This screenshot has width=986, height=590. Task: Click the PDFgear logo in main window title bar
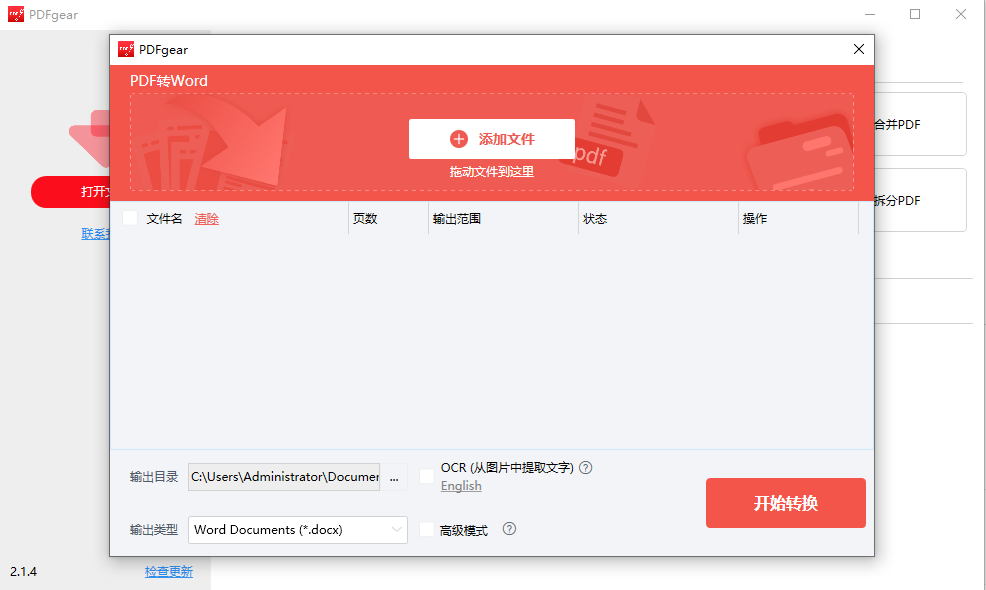coord(15,14)
